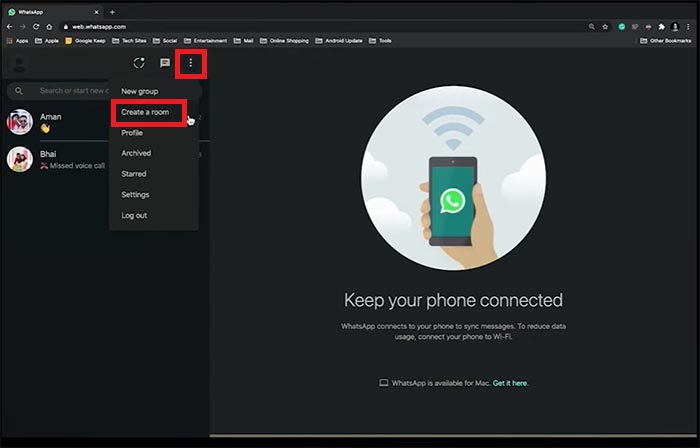Open the three-dot menu in WhatsApp header
Screen dimensions: 700x448
(x=191, y=63)
